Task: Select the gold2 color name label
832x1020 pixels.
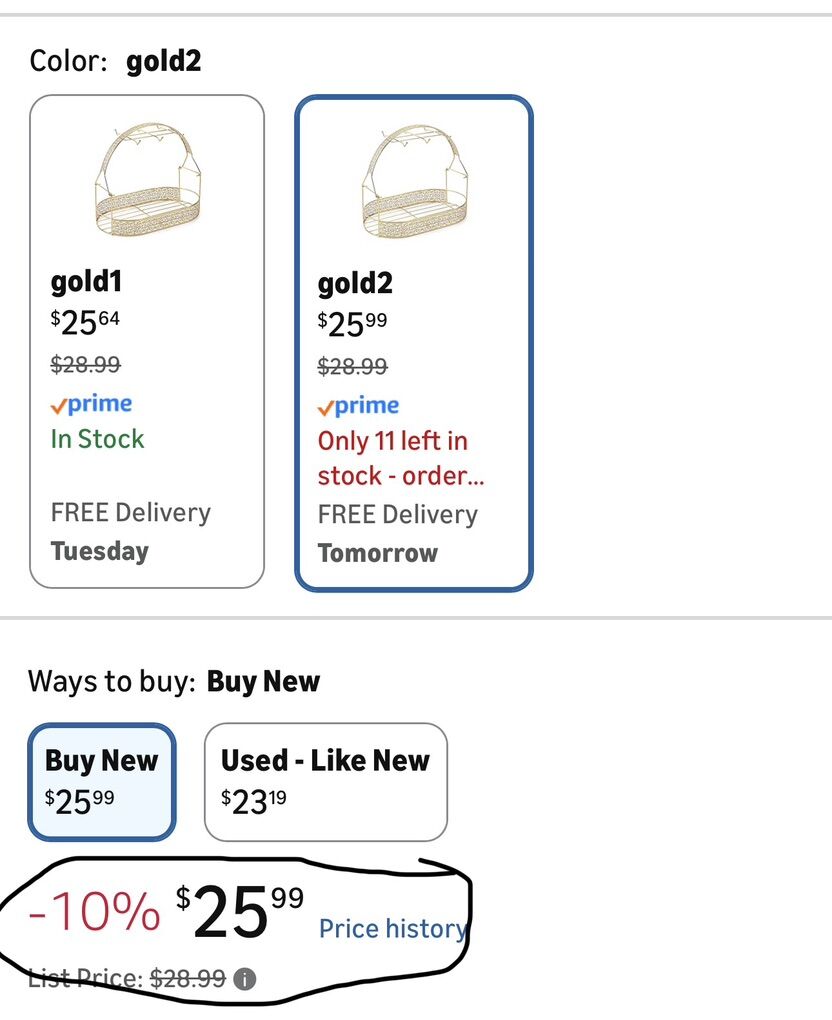Action: tap(355, 283)
